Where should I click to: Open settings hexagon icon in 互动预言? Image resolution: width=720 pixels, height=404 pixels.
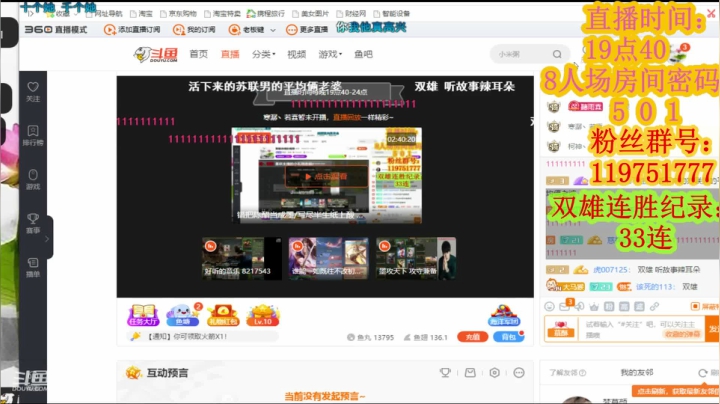(495, 372)
